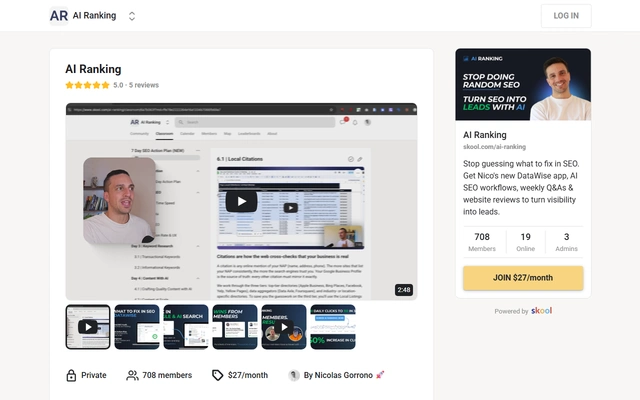Open the 'Wins from members' thumbnail

[x=235, y=327]
